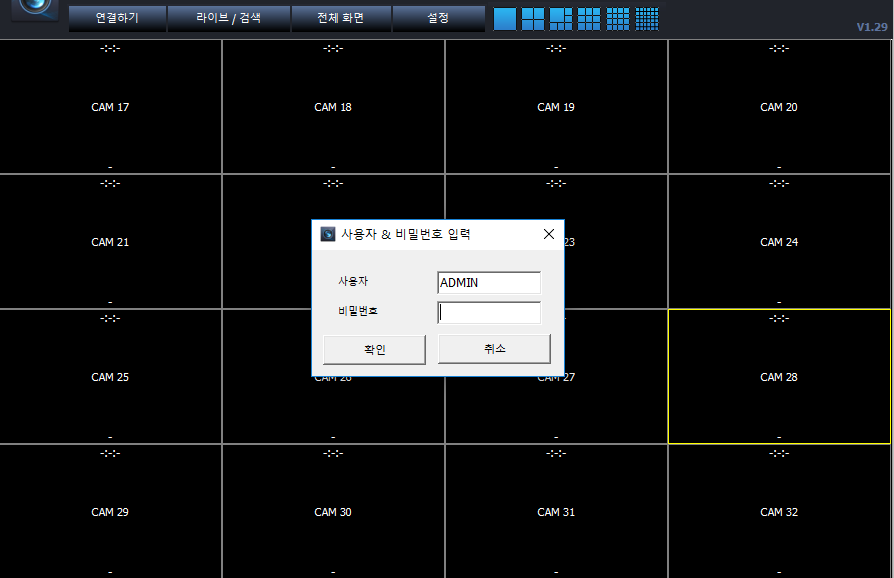This screenshot has width=894, height=578.
Task: Open the 라이브 / 검색 menu
Action: [228, 18]
